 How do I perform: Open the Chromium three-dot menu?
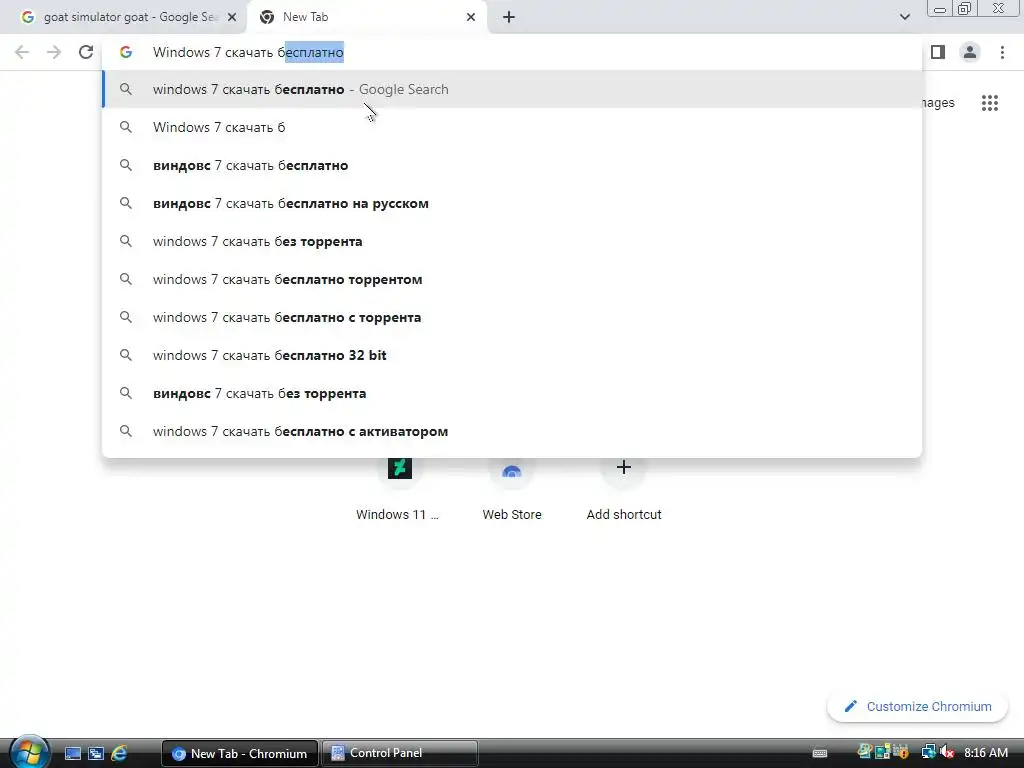(x=1002, y=52)
